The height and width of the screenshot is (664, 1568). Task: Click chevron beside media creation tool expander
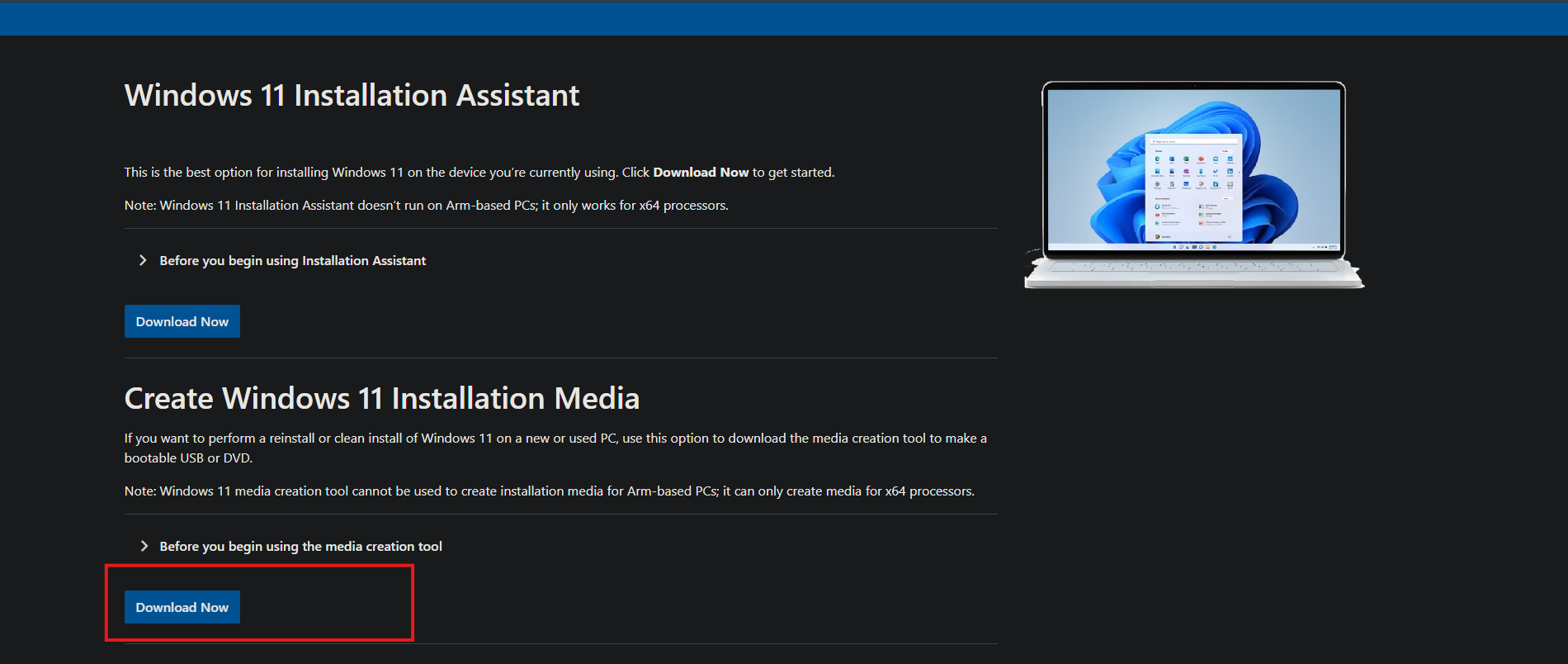pos(143,546)
